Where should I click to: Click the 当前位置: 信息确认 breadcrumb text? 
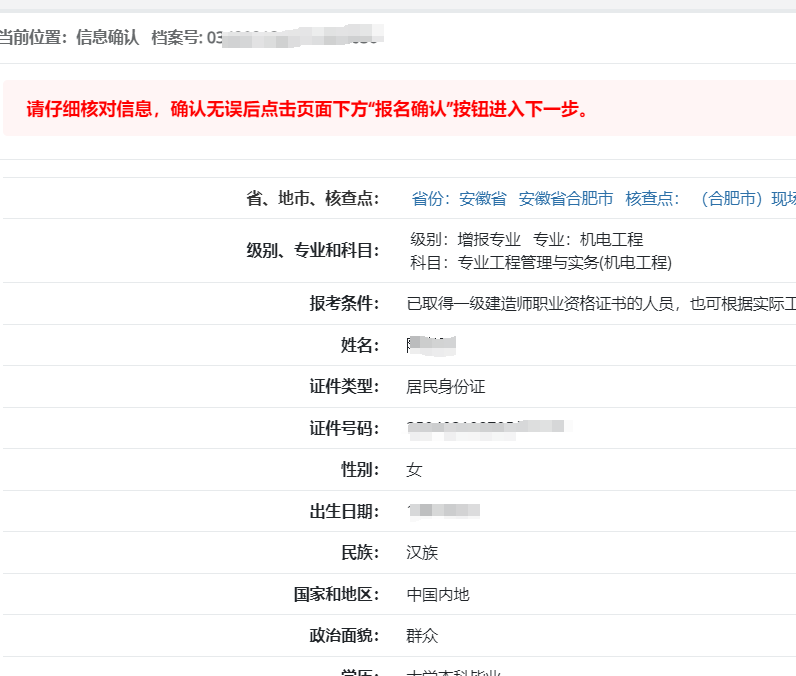70,38
